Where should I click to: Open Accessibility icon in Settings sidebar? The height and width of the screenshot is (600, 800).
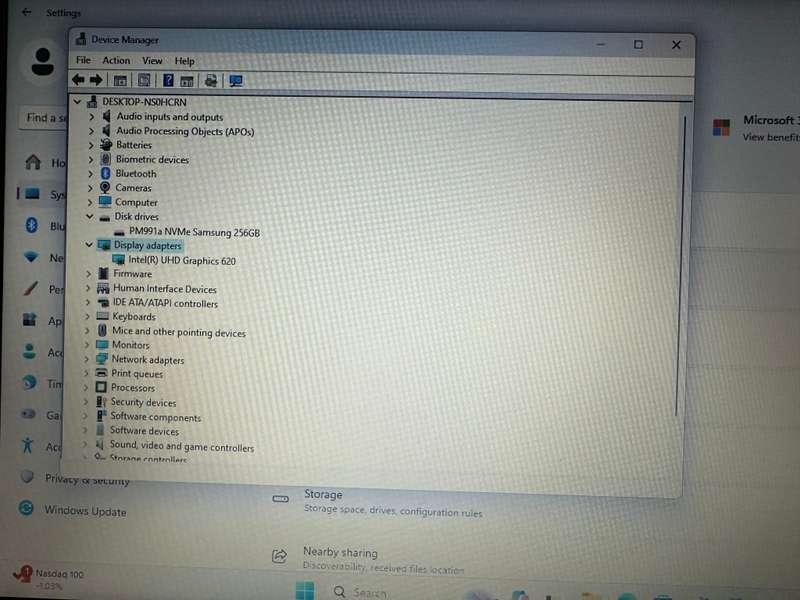click(x=28, y=445)
